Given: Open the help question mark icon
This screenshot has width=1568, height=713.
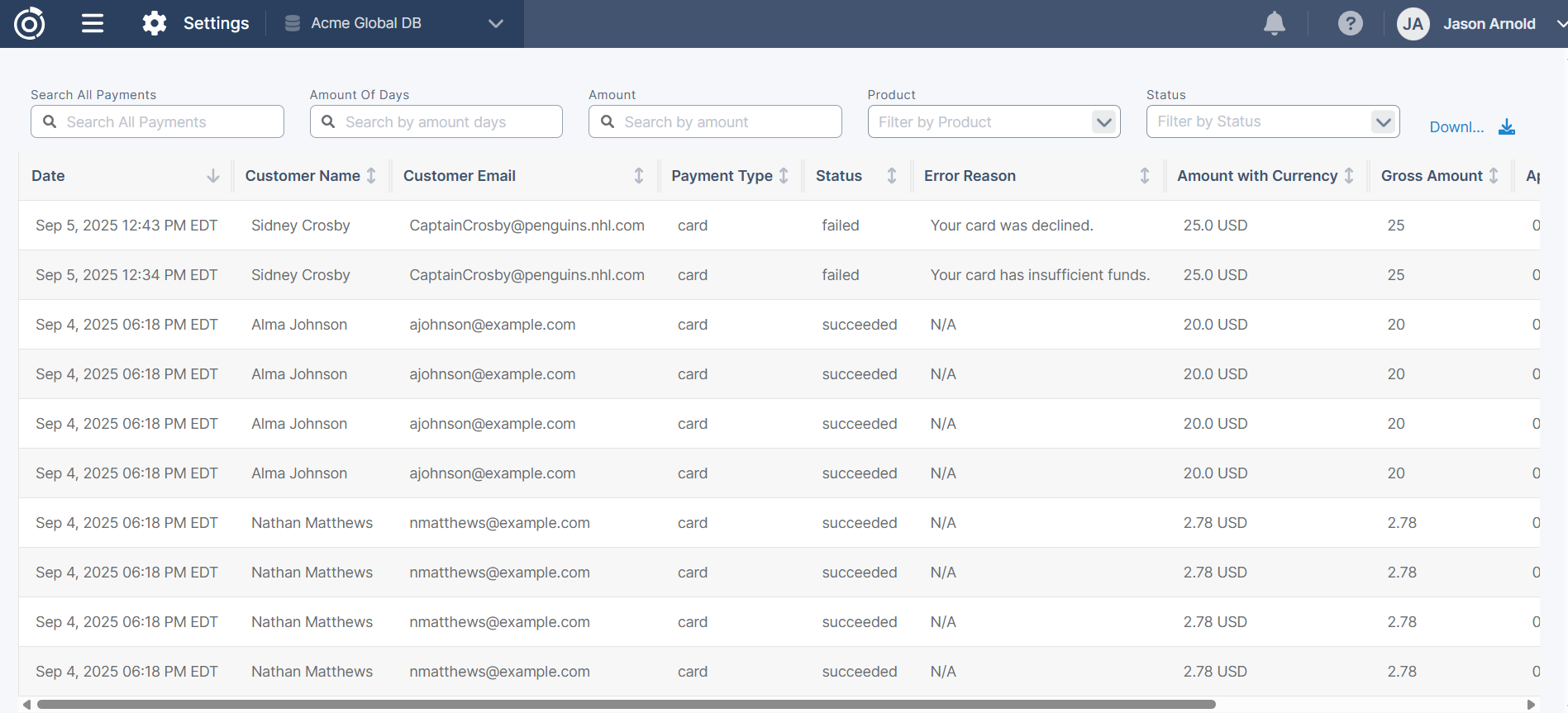Looking at the screenshot, I should click(1350, 23).
